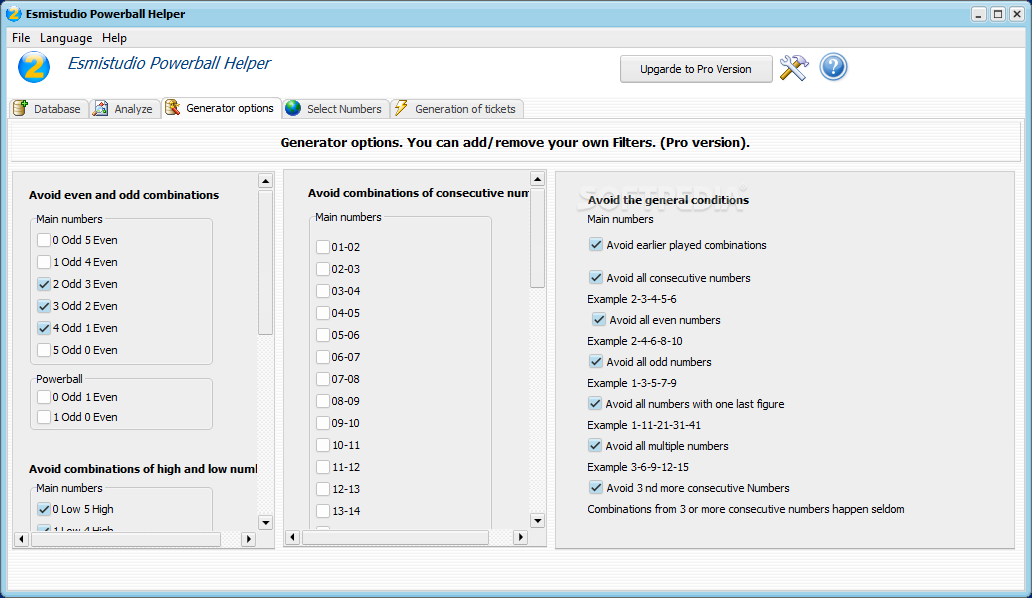This screenshot has width=1032, height=598.
Task: Check consecutive pair 07-08
Action: (323, 379)
